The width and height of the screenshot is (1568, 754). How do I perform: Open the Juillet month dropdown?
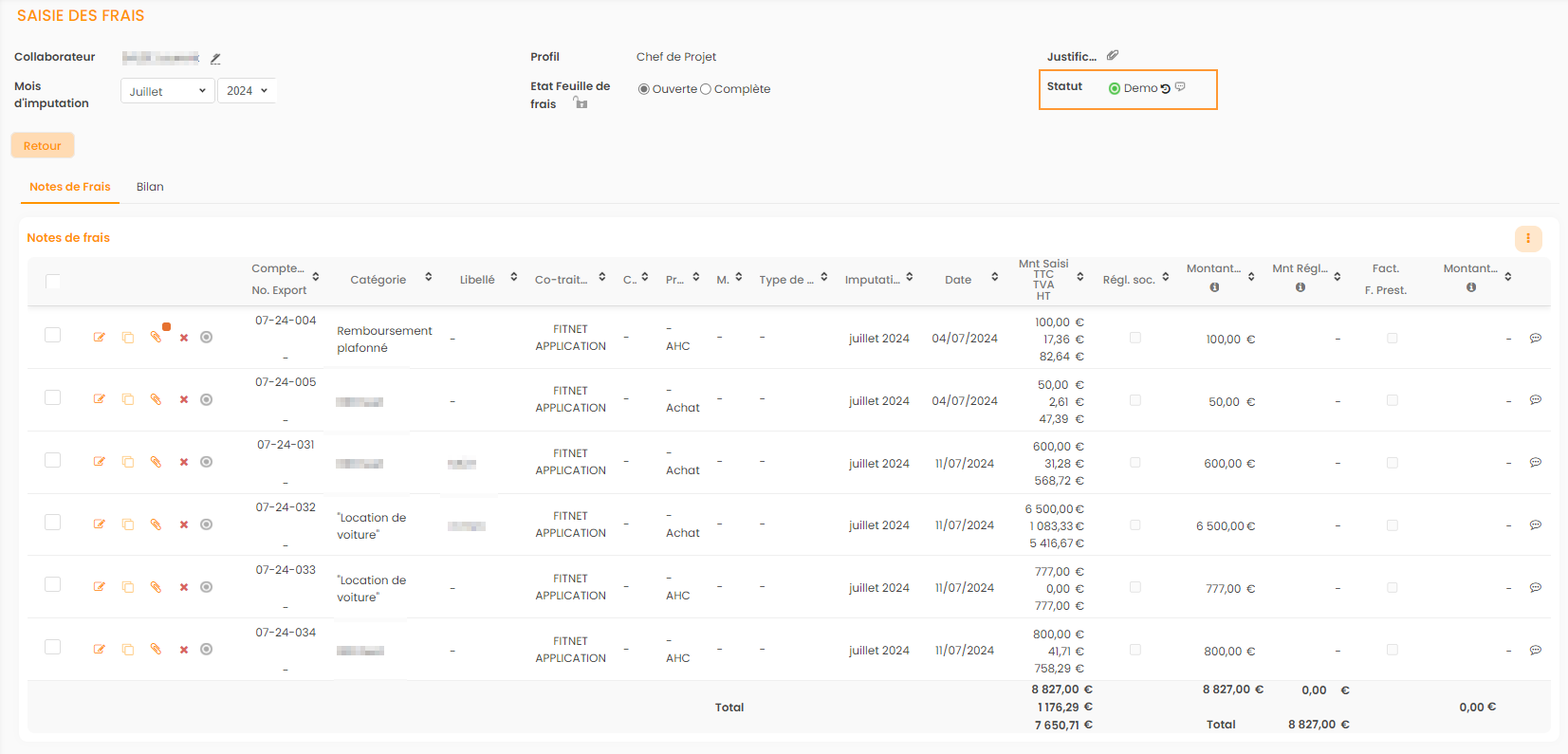(x=167, y=91)
